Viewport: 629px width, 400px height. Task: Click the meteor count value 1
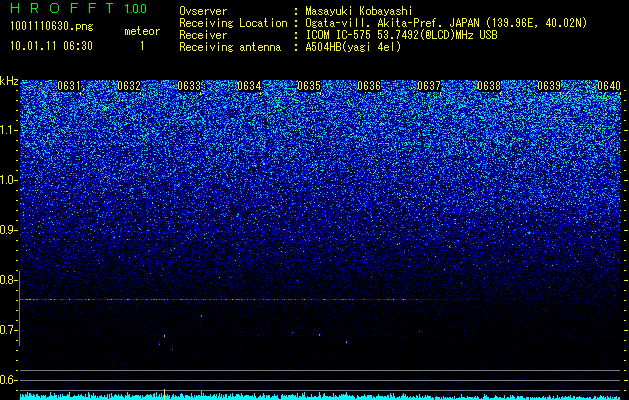[x=142, y=46]
